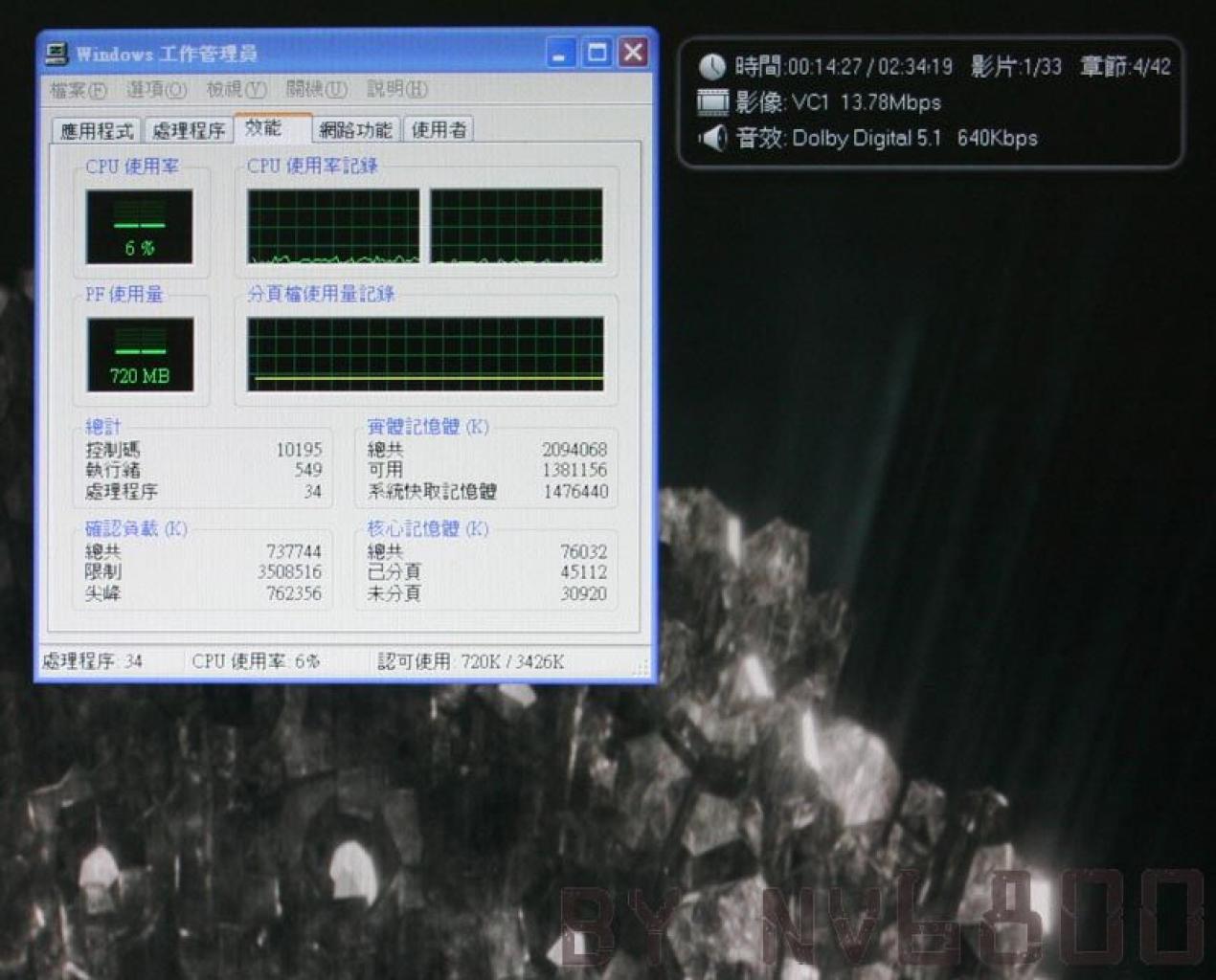This screenshot has width=1216, height=980.
Task: Click the 已分頁 value 45112
Action: click(583, 572)
